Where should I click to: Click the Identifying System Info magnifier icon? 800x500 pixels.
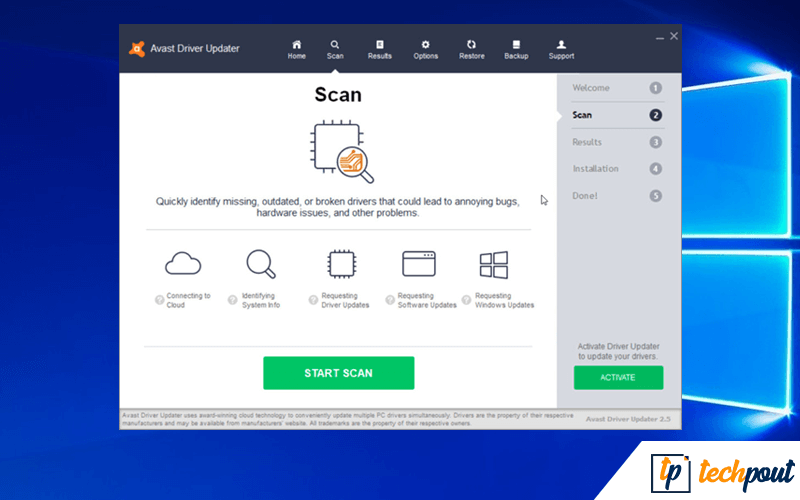[260, 264]
